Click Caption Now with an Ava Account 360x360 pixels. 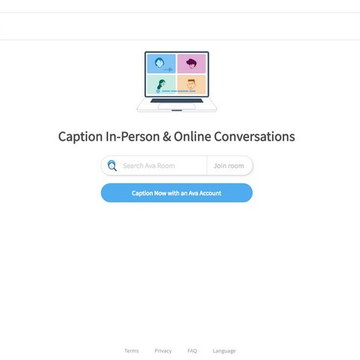coord(177,193)
